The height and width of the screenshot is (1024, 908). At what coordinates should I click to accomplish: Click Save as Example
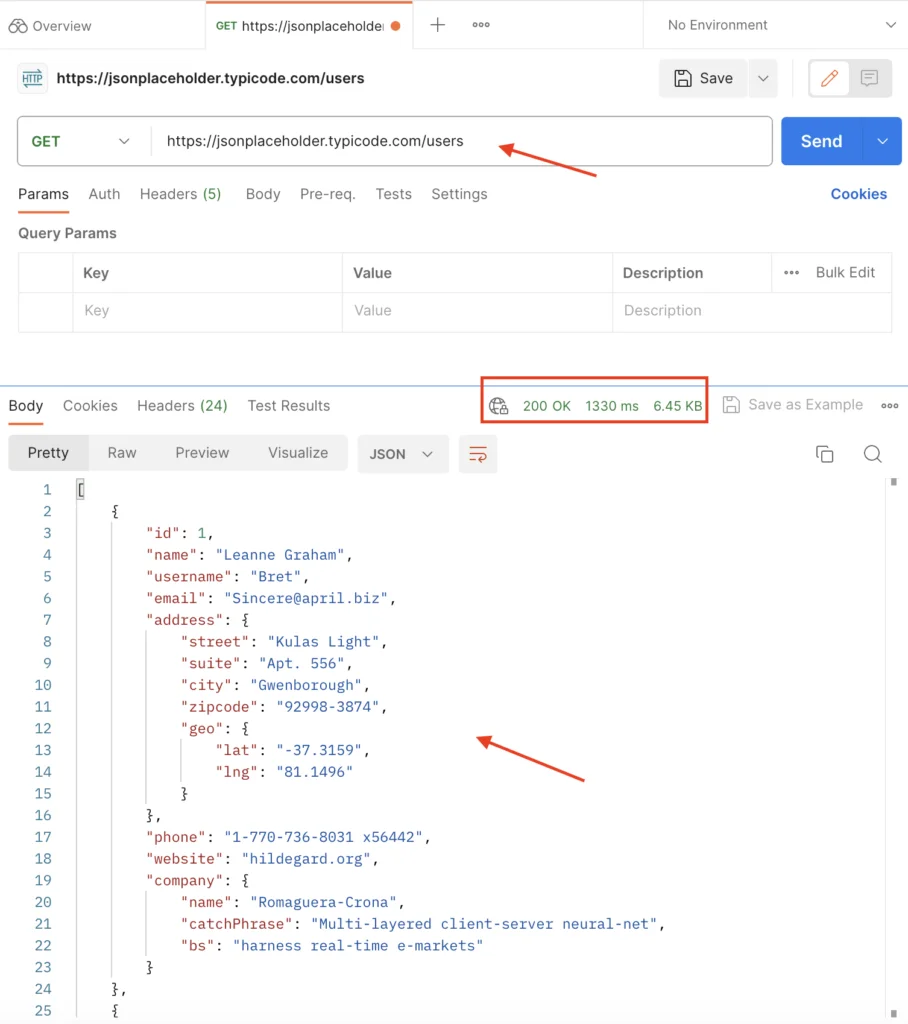(793, 405)
